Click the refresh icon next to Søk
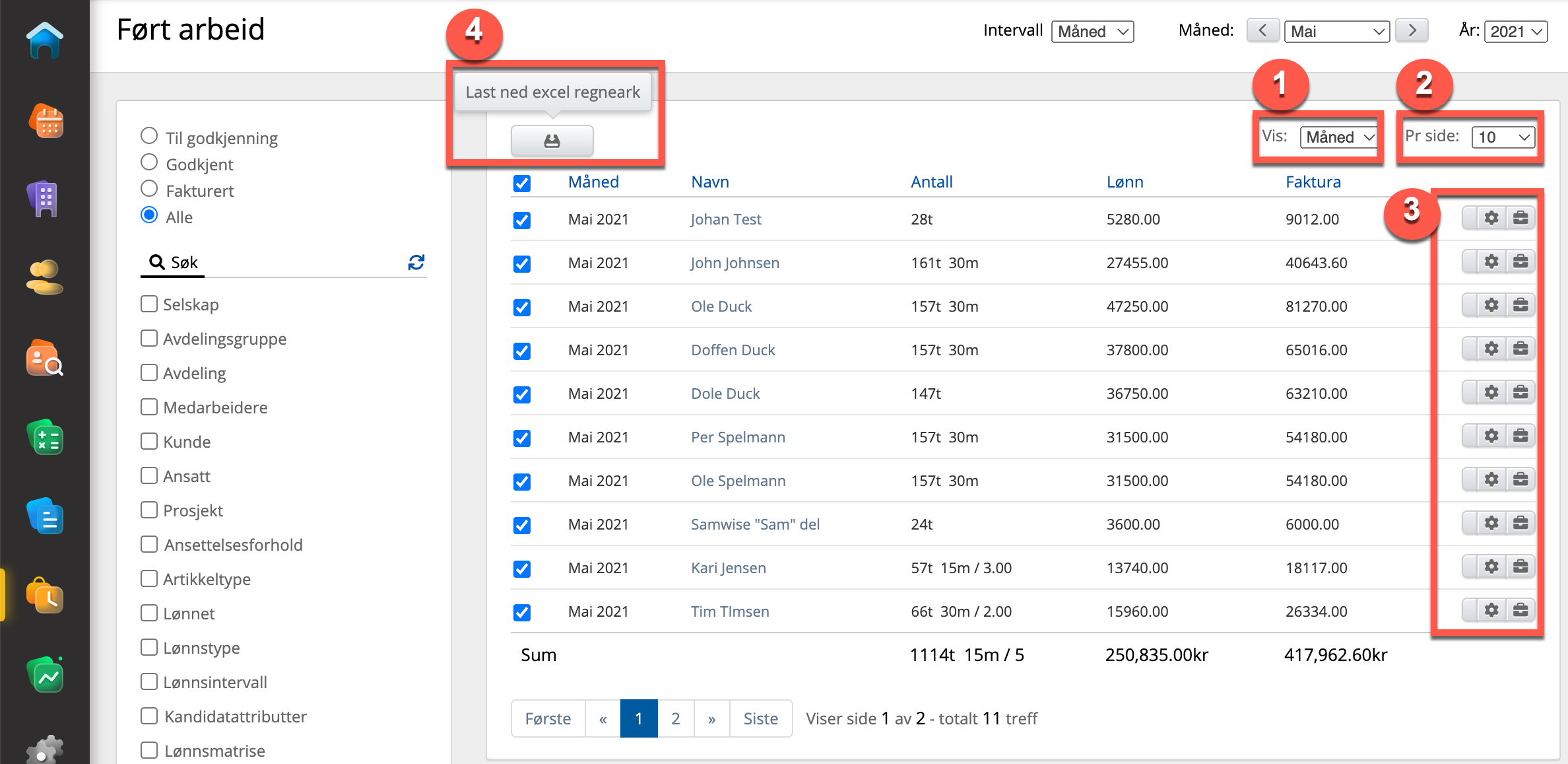Image resolution: width=1568 pixels, height=764 pixels. tap(416, 263)
